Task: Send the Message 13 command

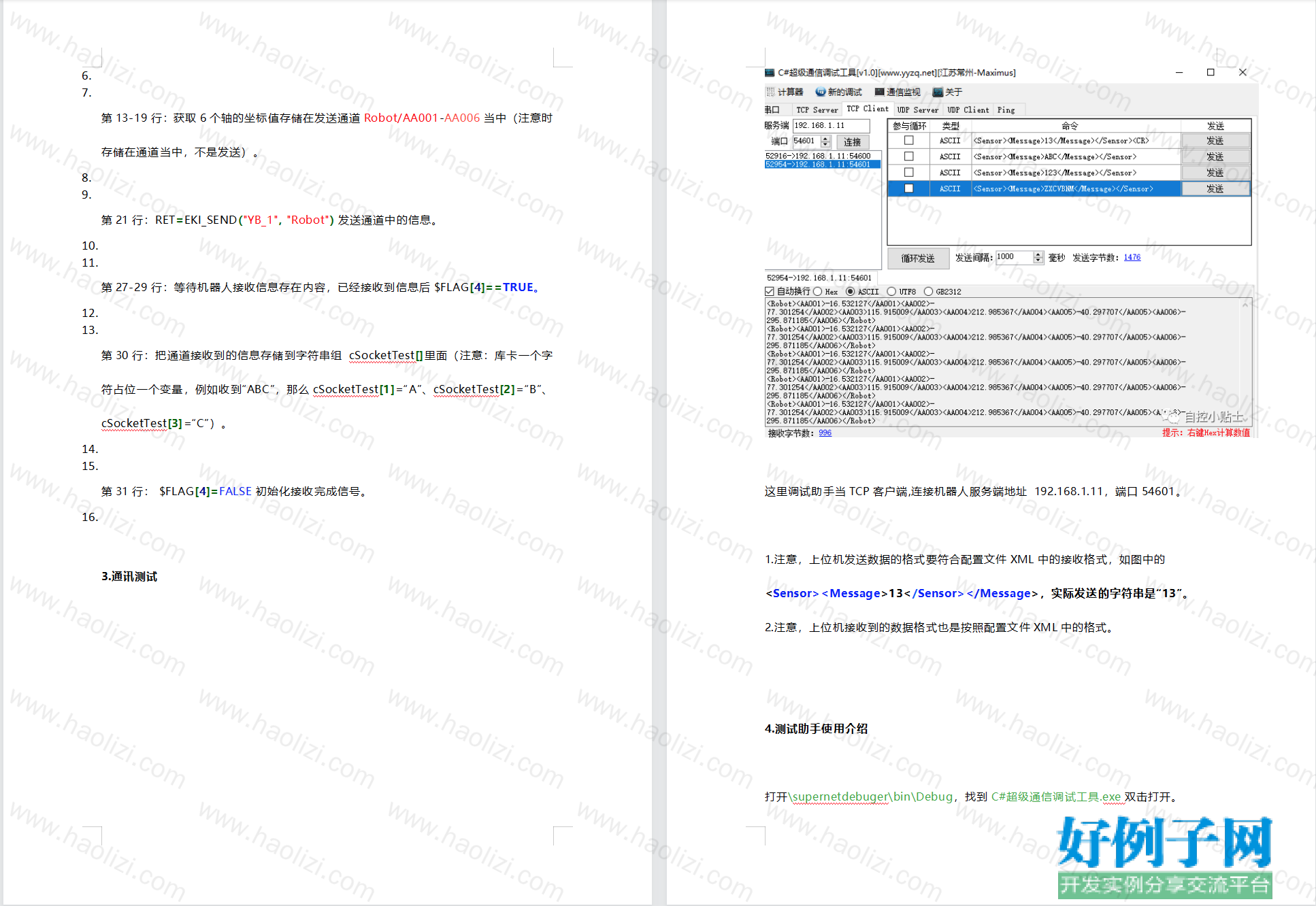Action: [x=1215, y=140]
